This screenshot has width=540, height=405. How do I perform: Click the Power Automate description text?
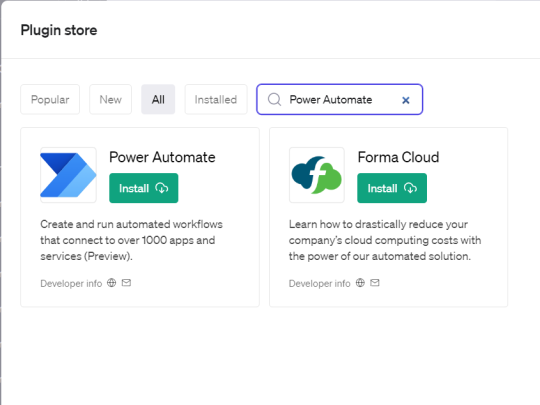[x=132, y=240]
